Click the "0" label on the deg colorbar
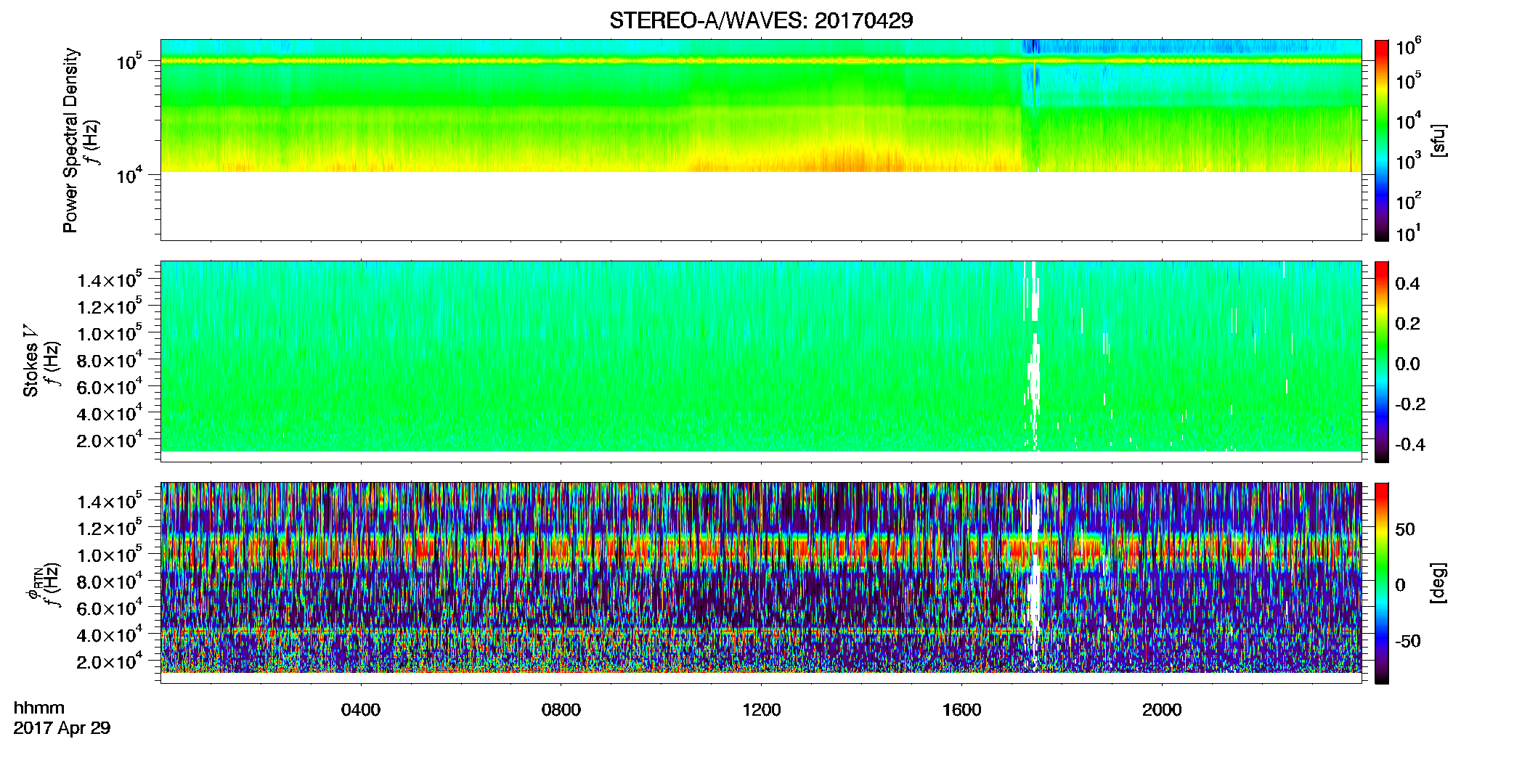Viewport: 1522px width, 784px height. [x=1400, y=585]
